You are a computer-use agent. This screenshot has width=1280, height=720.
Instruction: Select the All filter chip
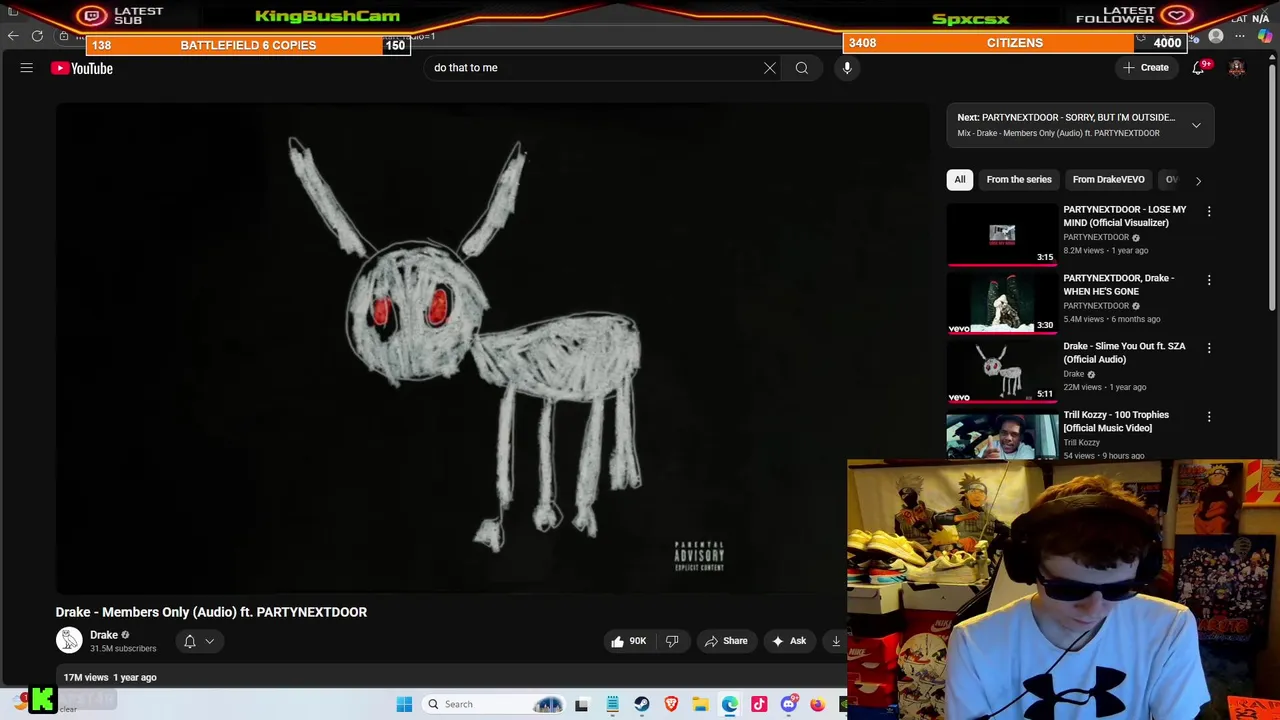(960, 180)
